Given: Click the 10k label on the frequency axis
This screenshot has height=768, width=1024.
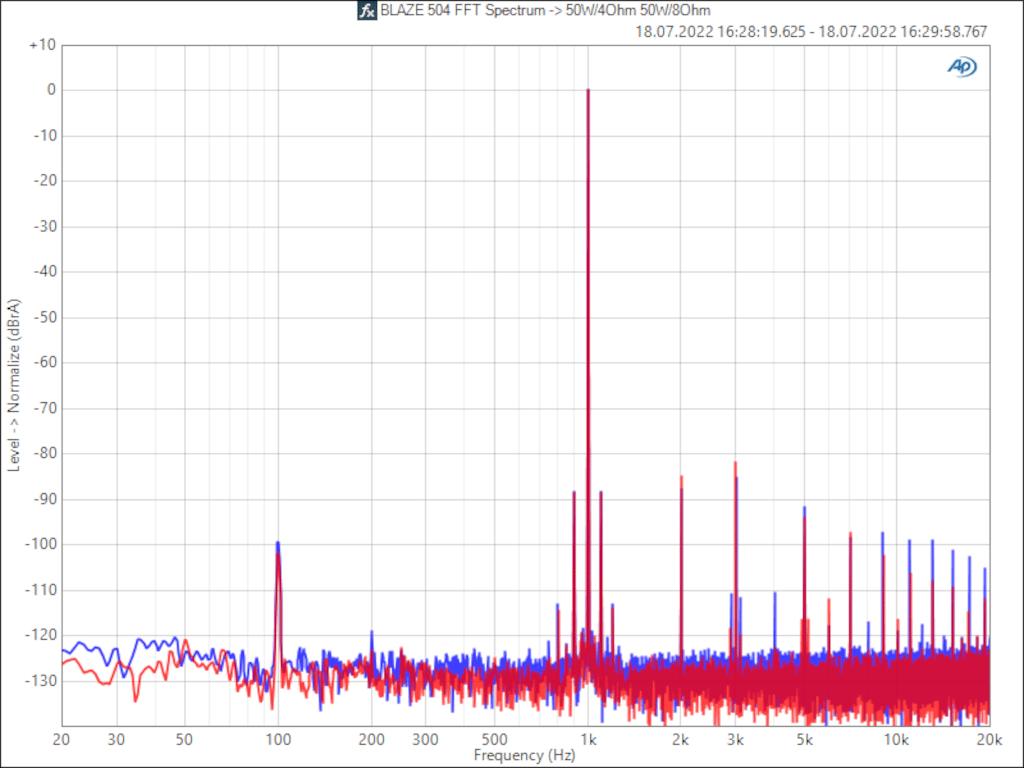Looking at the screenshot, I should (896, 740).
